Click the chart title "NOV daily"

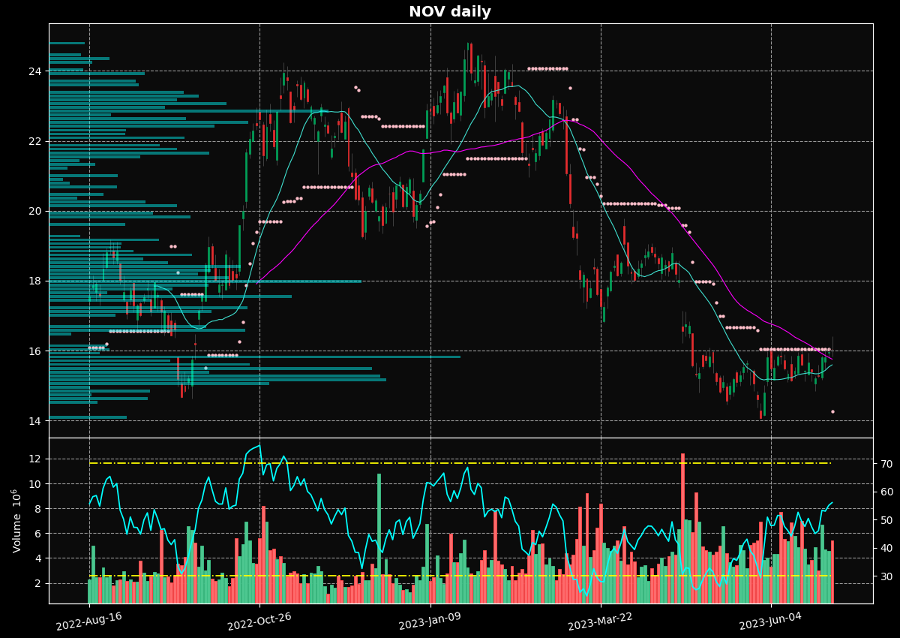point(450,12)
